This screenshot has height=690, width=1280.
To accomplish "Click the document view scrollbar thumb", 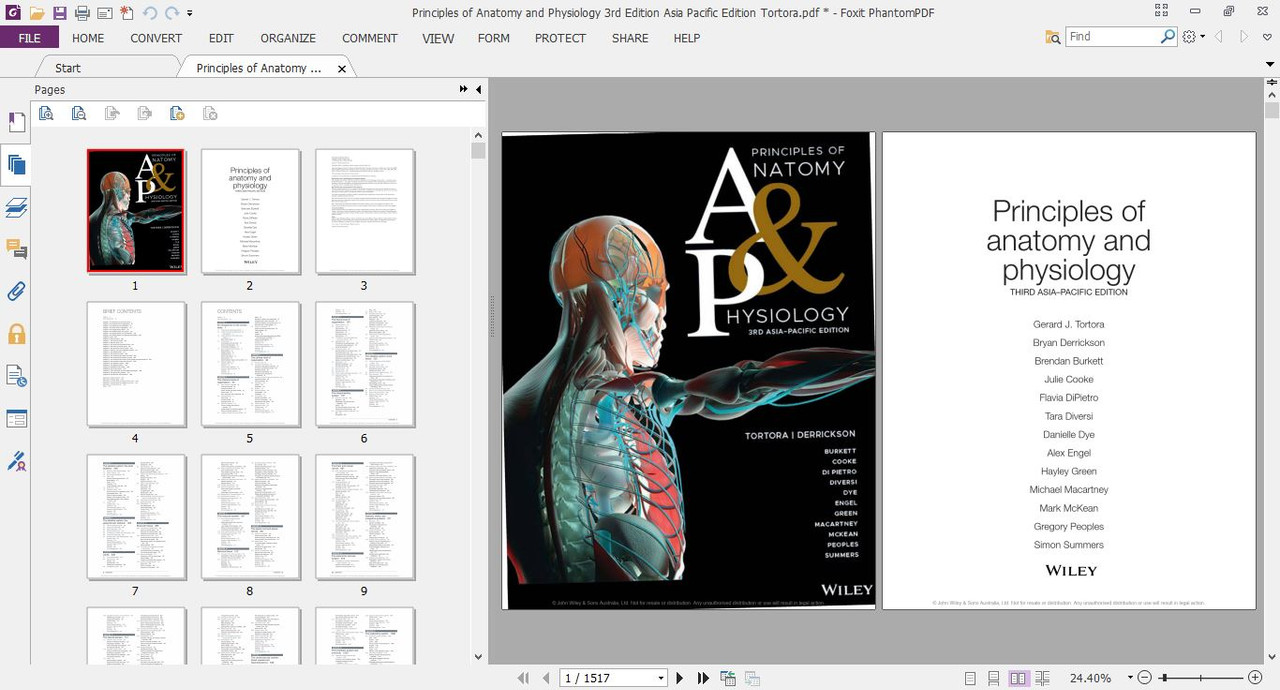I will click(x=1272, y=109).
